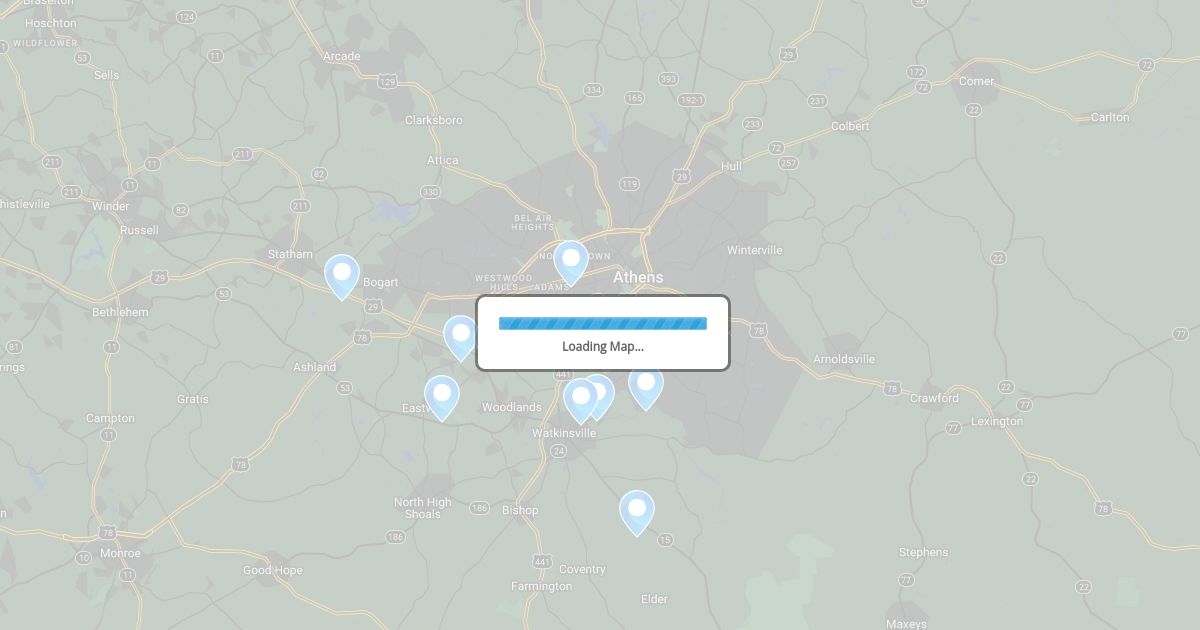This screenshot has height=630, width=1200.
Task: Click the Comer town label
Action: (977, 81)
